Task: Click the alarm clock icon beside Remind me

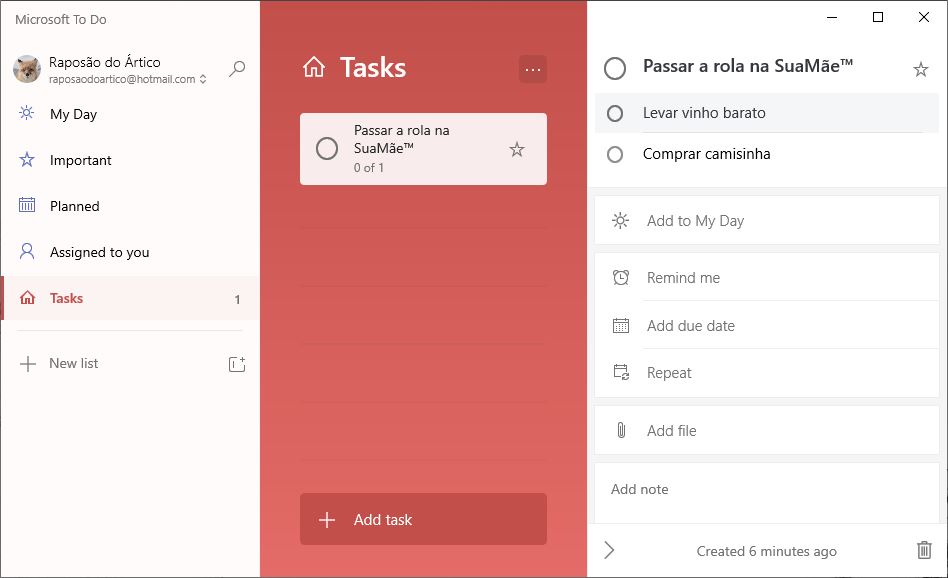Action: [x=621, y=278]
